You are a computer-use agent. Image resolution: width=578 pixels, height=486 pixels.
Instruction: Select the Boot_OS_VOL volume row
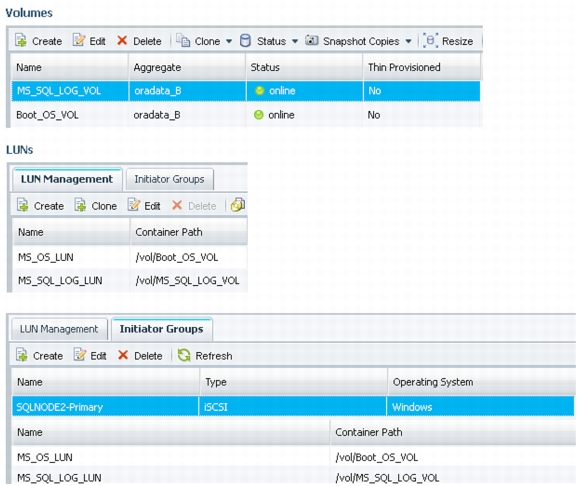[x=246, y=115]
